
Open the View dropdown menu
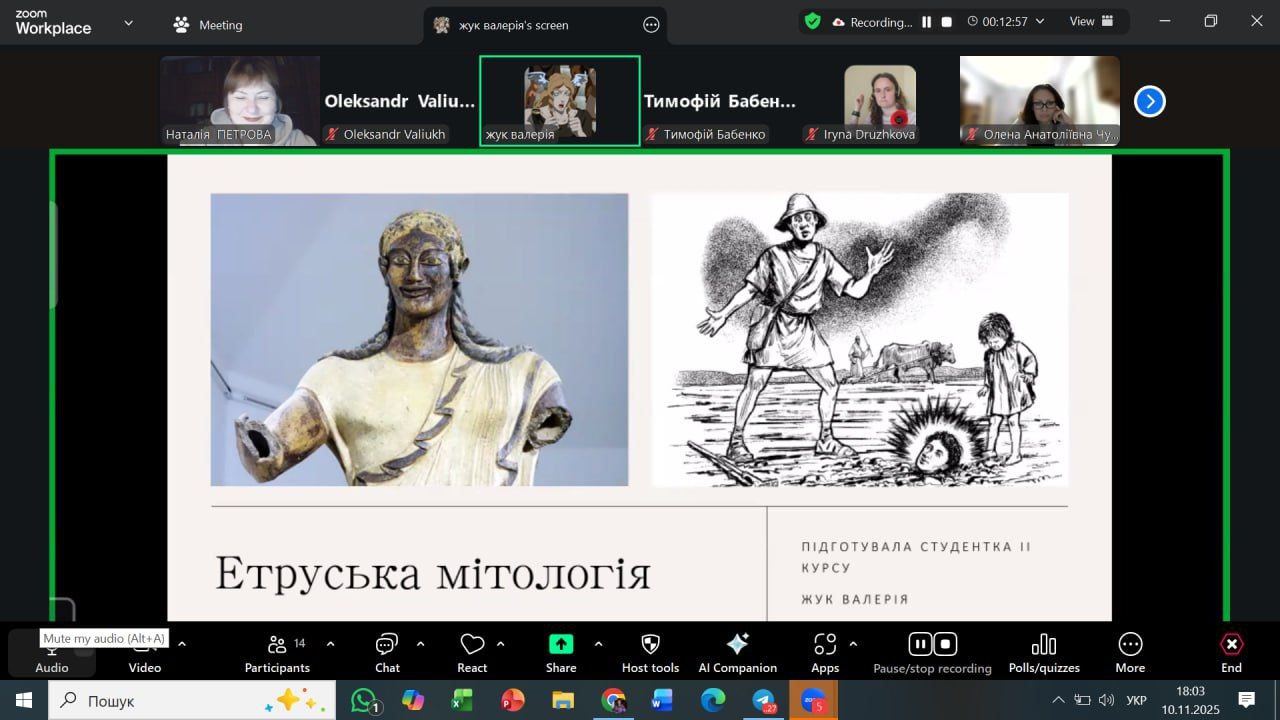(1090, 22)
